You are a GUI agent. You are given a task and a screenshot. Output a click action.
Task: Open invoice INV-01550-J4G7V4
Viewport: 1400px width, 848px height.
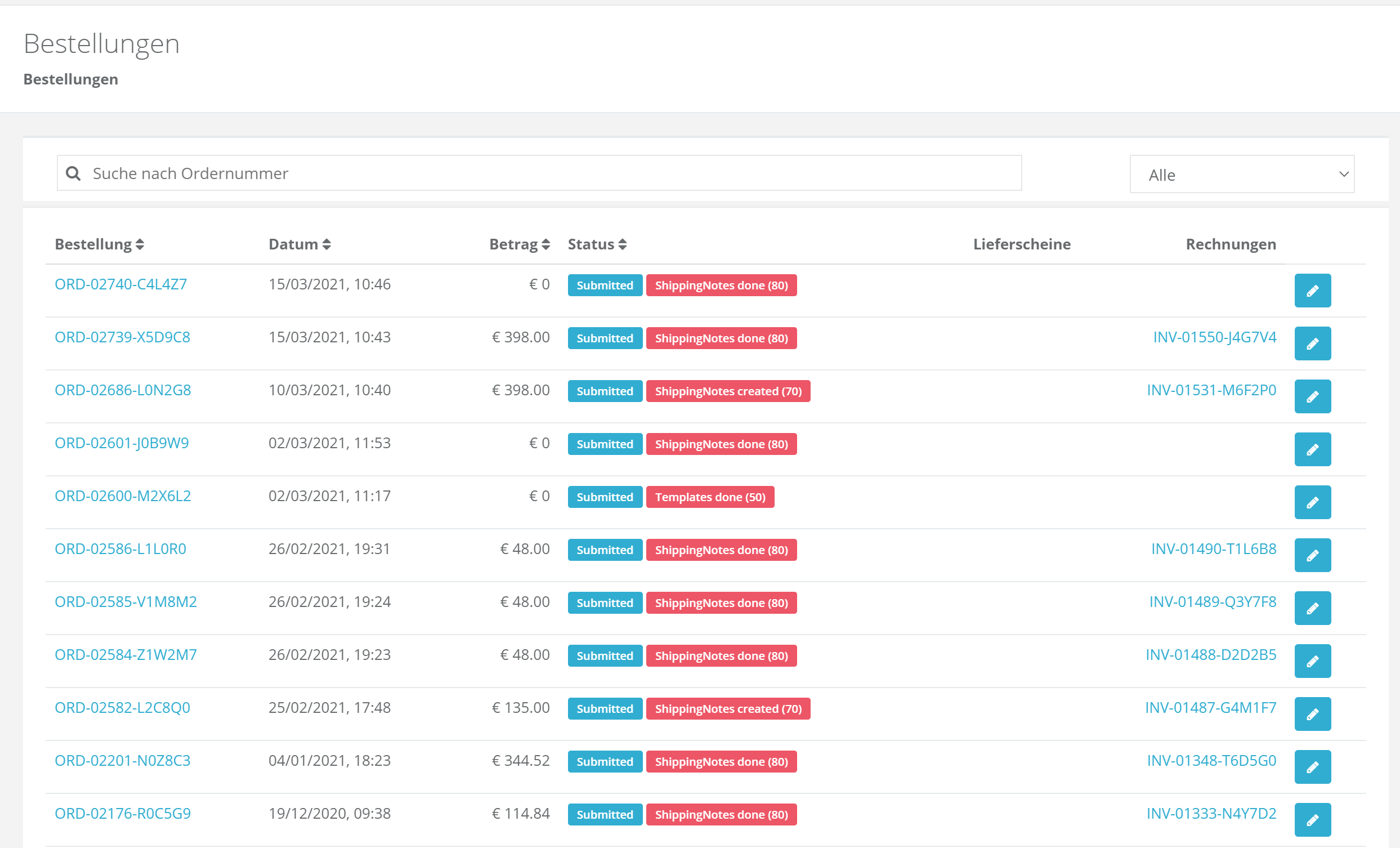click(1215, 337)
